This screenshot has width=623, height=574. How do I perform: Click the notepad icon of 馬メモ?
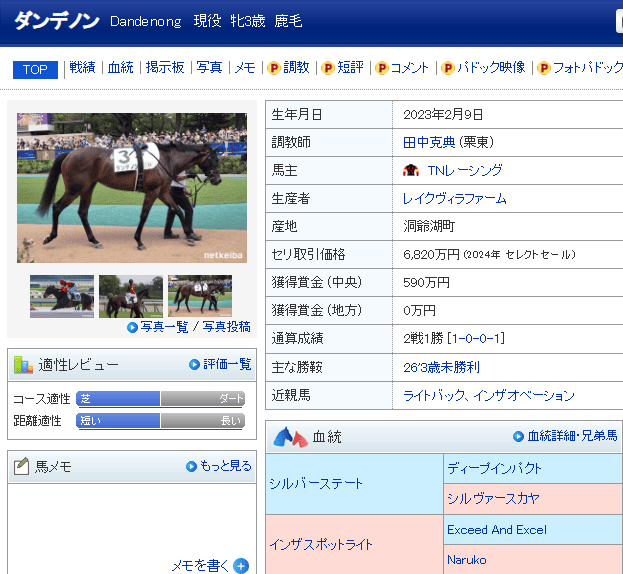click(21, 466)
